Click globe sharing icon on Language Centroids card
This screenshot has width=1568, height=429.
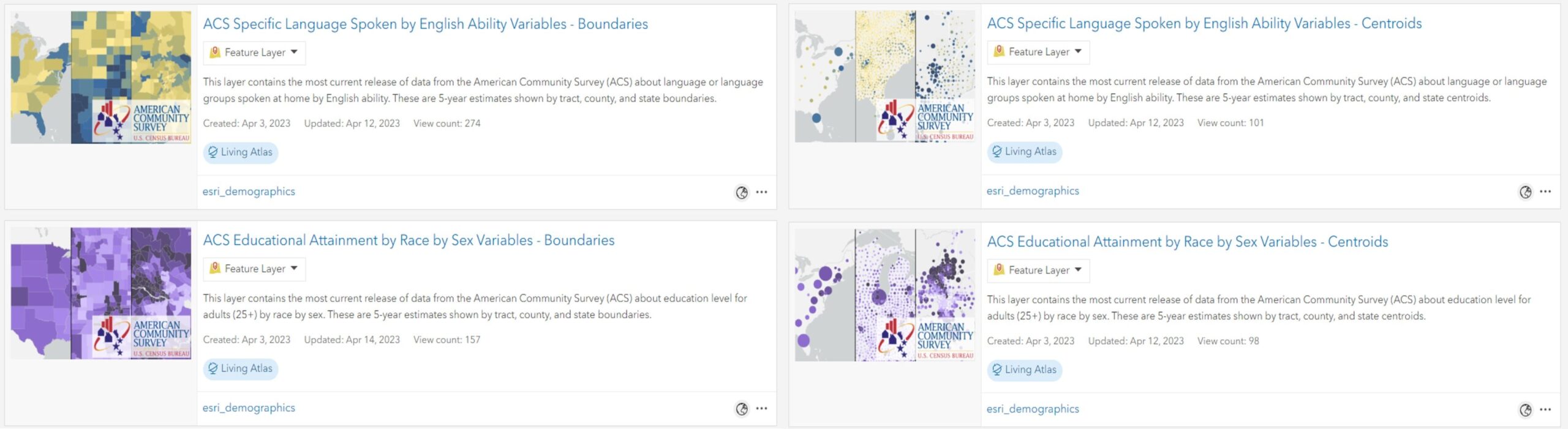(x=1525, y=192)
